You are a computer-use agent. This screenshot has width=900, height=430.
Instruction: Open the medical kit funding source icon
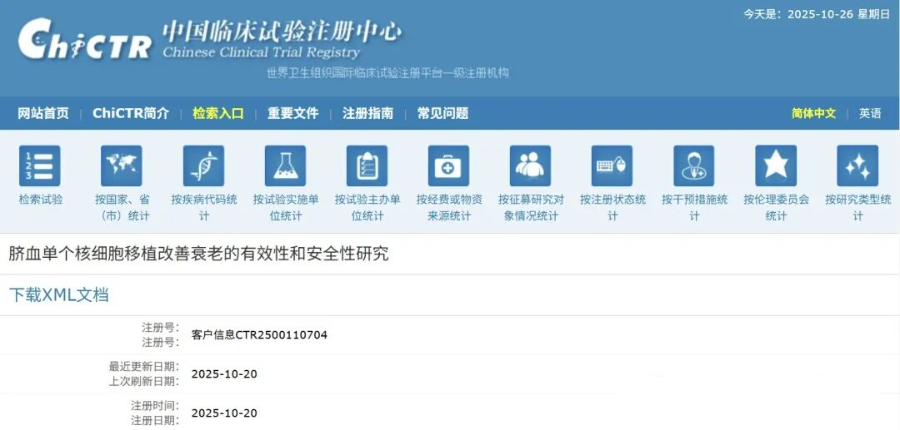(x=449, y=166)
